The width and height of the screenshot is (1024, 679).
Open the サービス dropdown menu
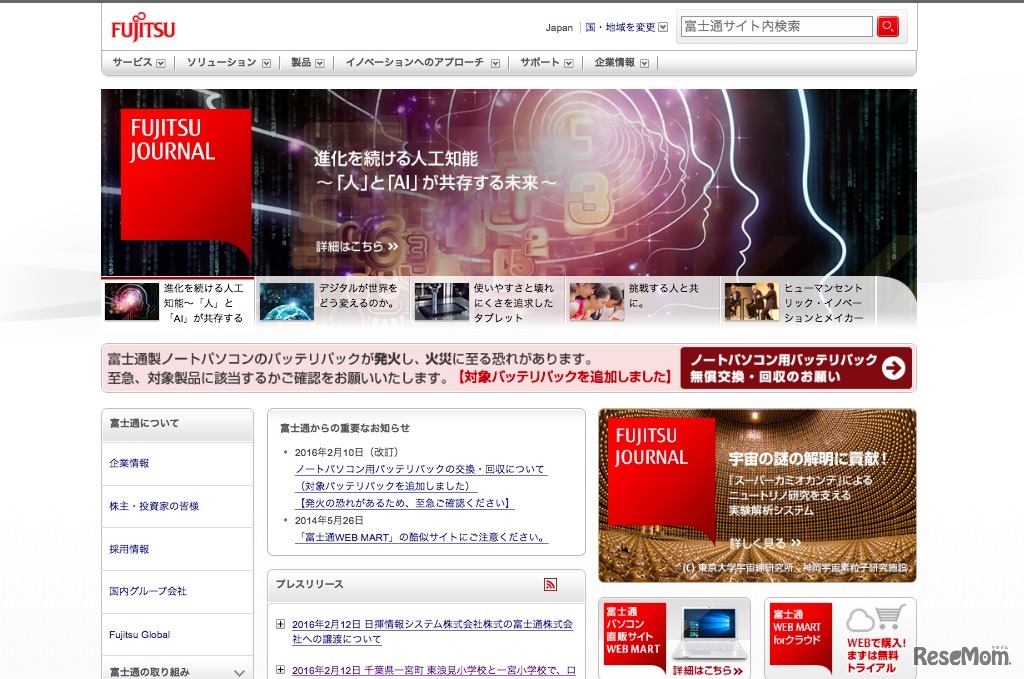[x=138, y=62]
